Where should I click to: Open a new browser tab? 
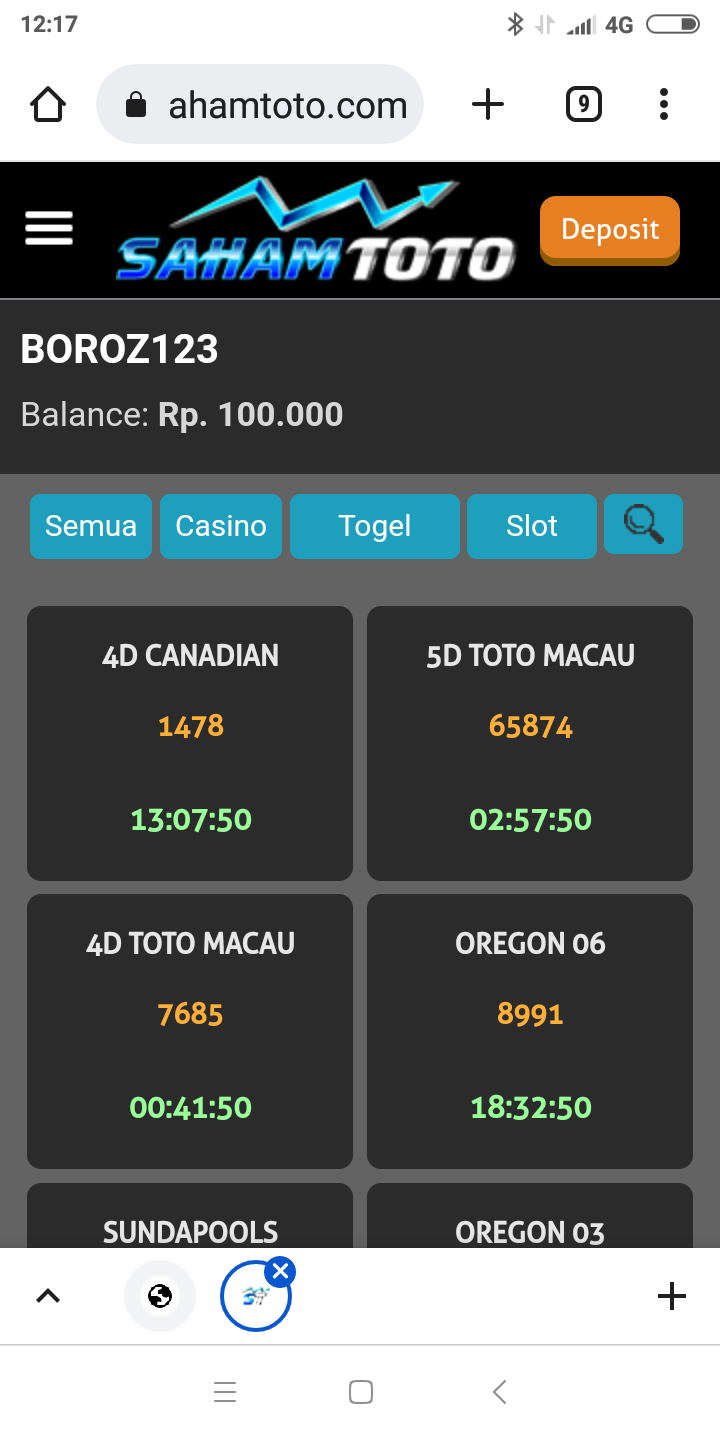click(x=488, y=105)
